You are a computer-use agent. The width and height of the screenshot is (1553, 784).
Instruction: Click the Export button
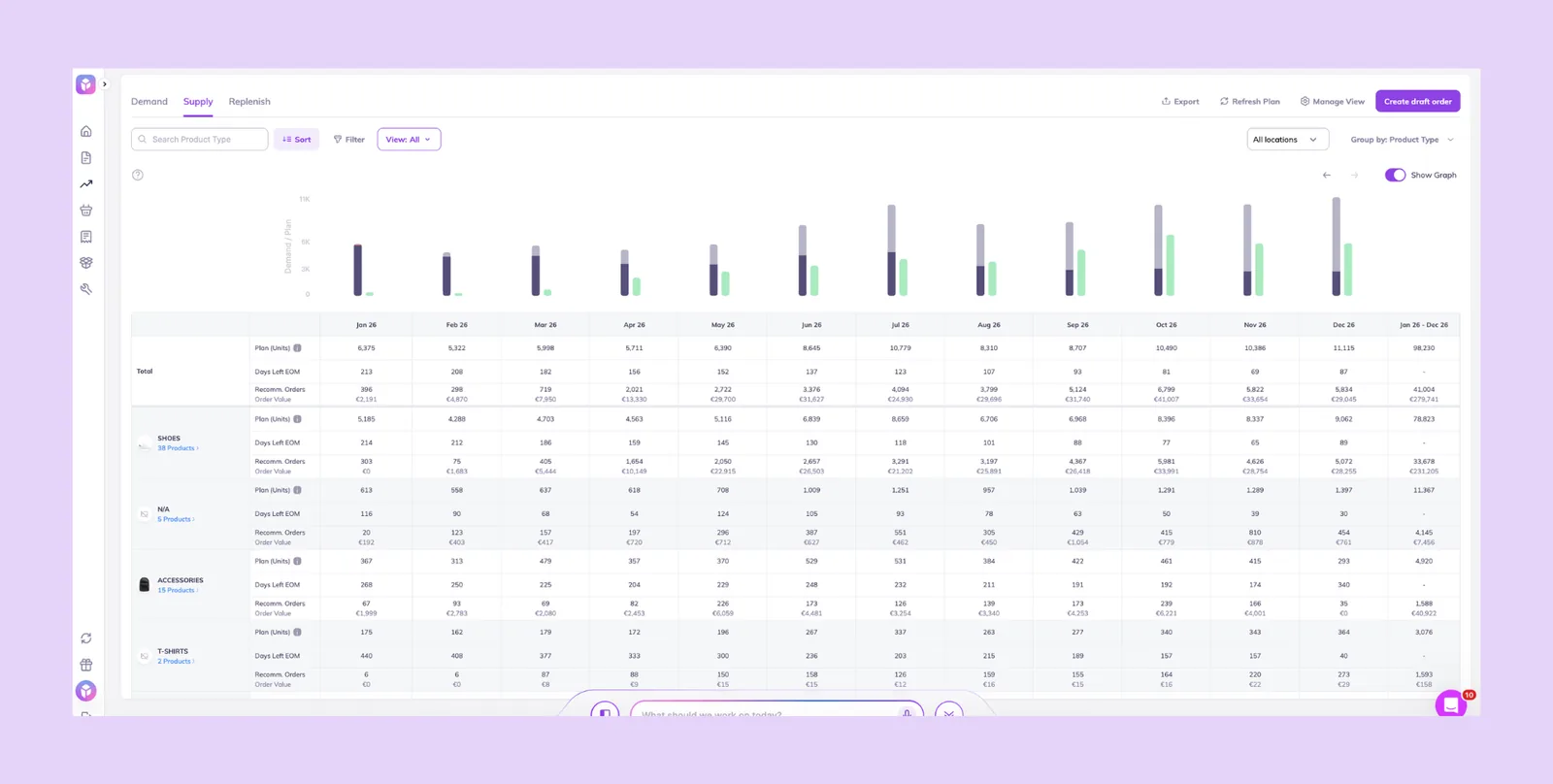tap(1180, 102)
